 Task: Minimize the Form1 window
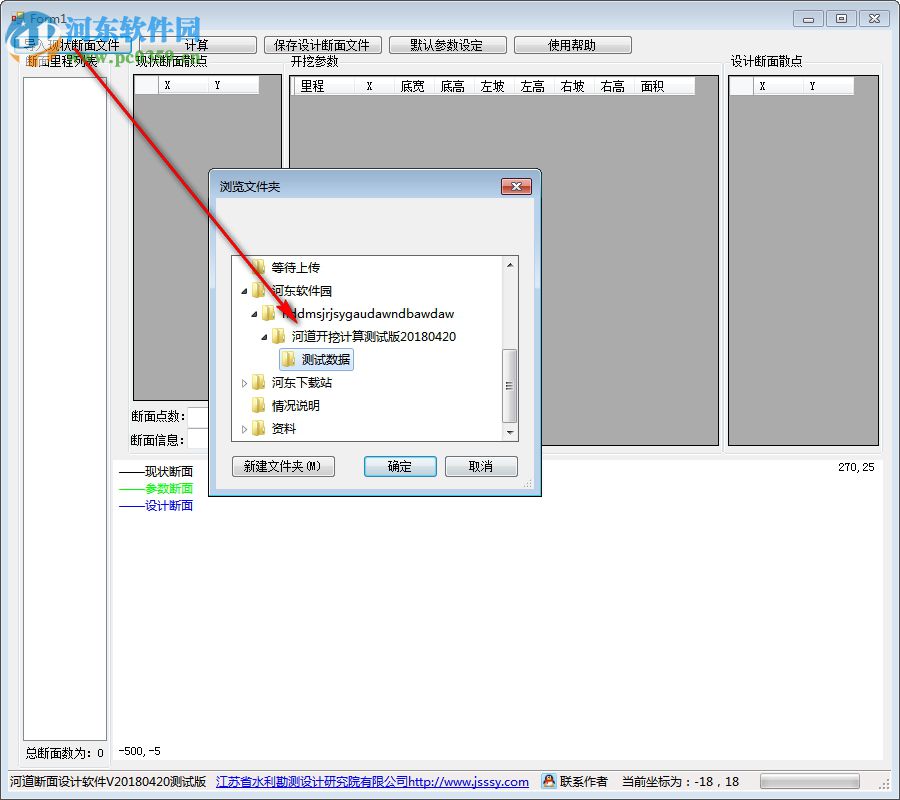[x=808, y=19]
